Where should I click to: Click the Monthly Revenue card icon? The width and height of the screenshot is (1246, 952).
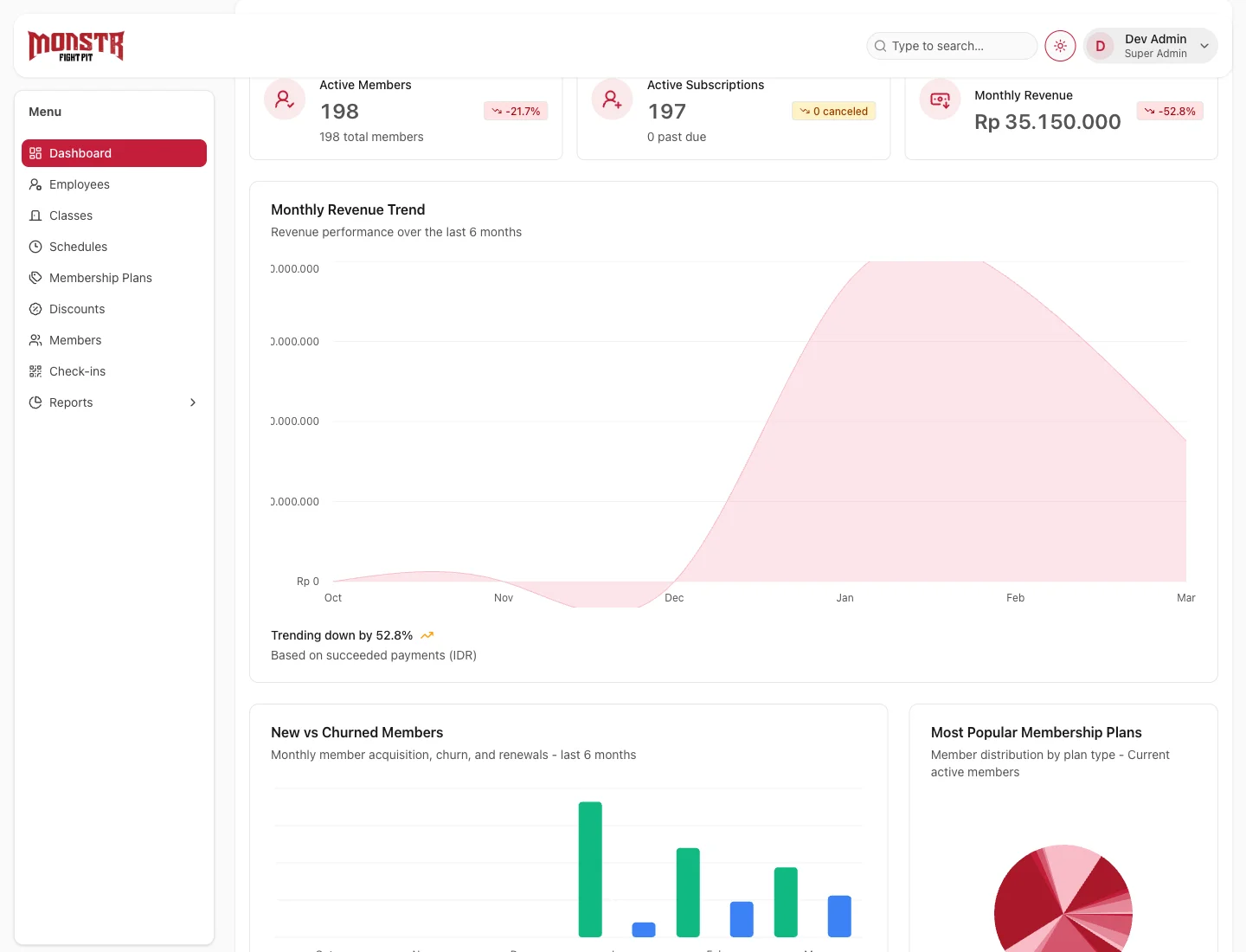(x=940, y=100)
